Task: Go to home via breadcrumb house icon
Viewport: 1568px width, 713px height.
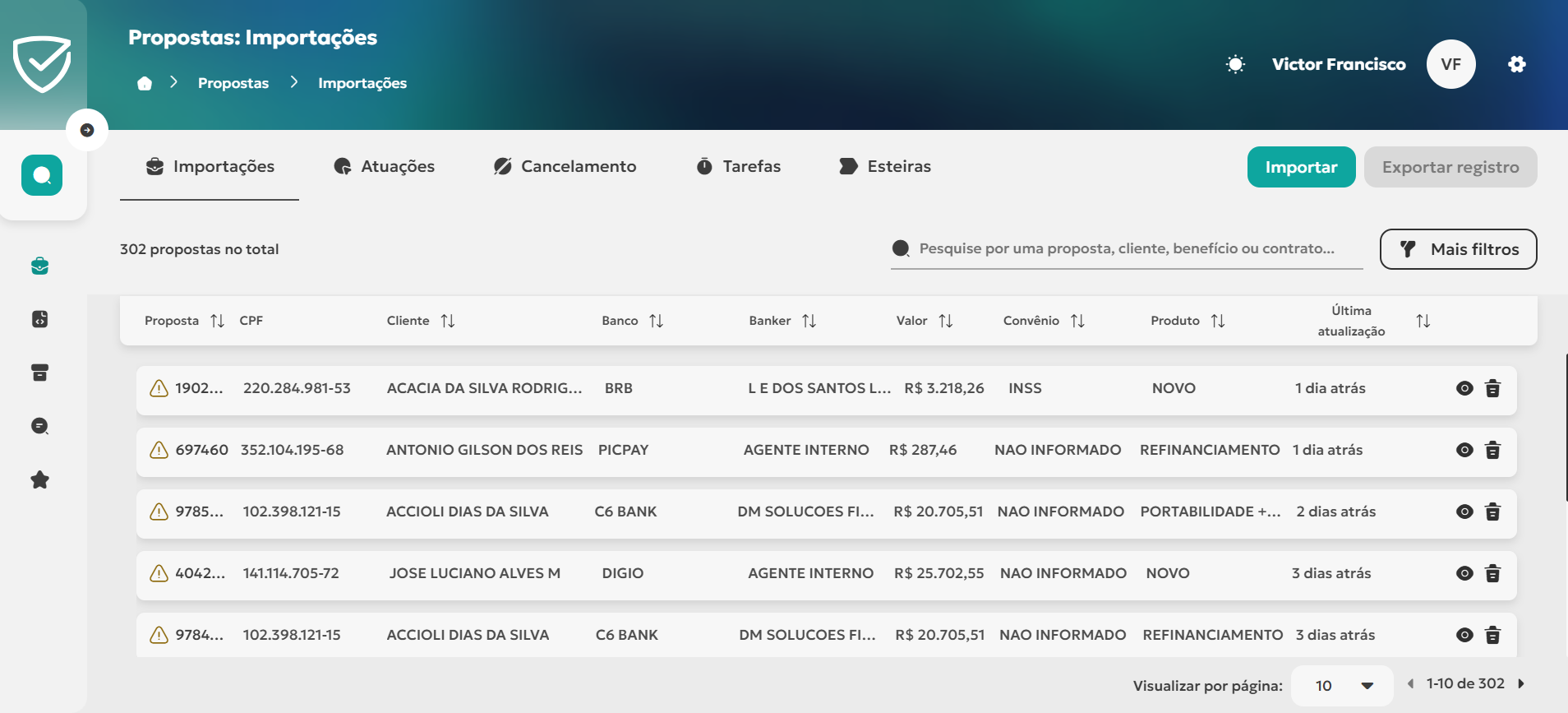Action: point(145,83)
